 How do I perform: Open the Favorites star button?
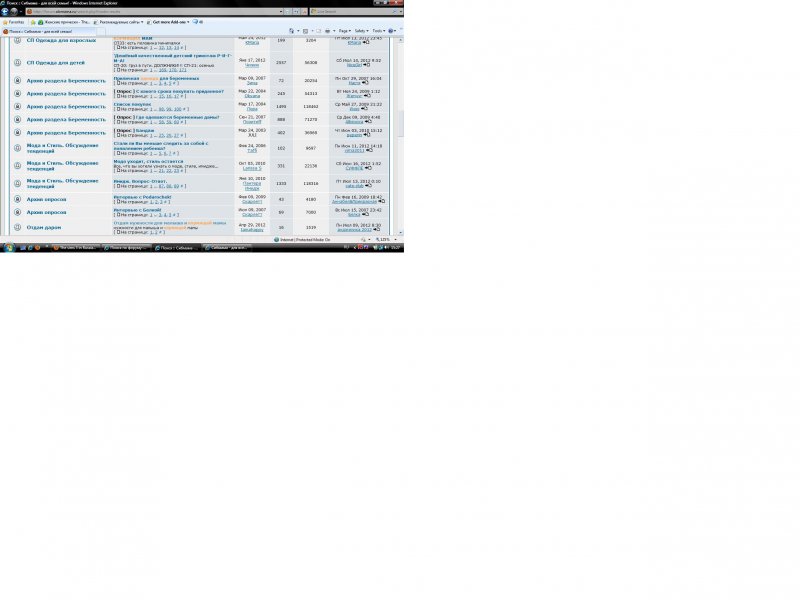(13, 22)
